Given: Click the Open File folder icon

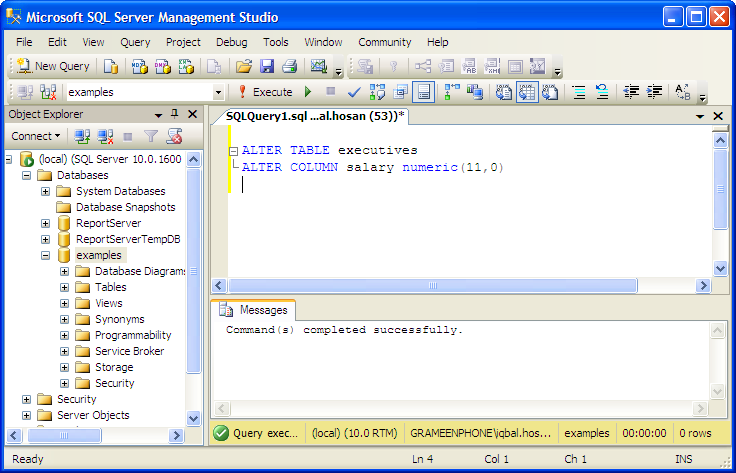Looking at the screenshot, I should (x=244, y=67).
